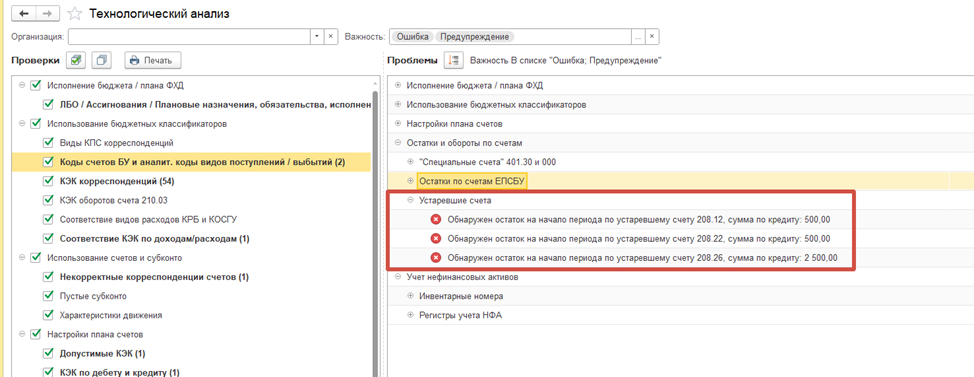This screenshot has width=974, height=377.
Task: Select the Предупреждение importance tag
Action: pyautogui.click(x=475, y=37)
